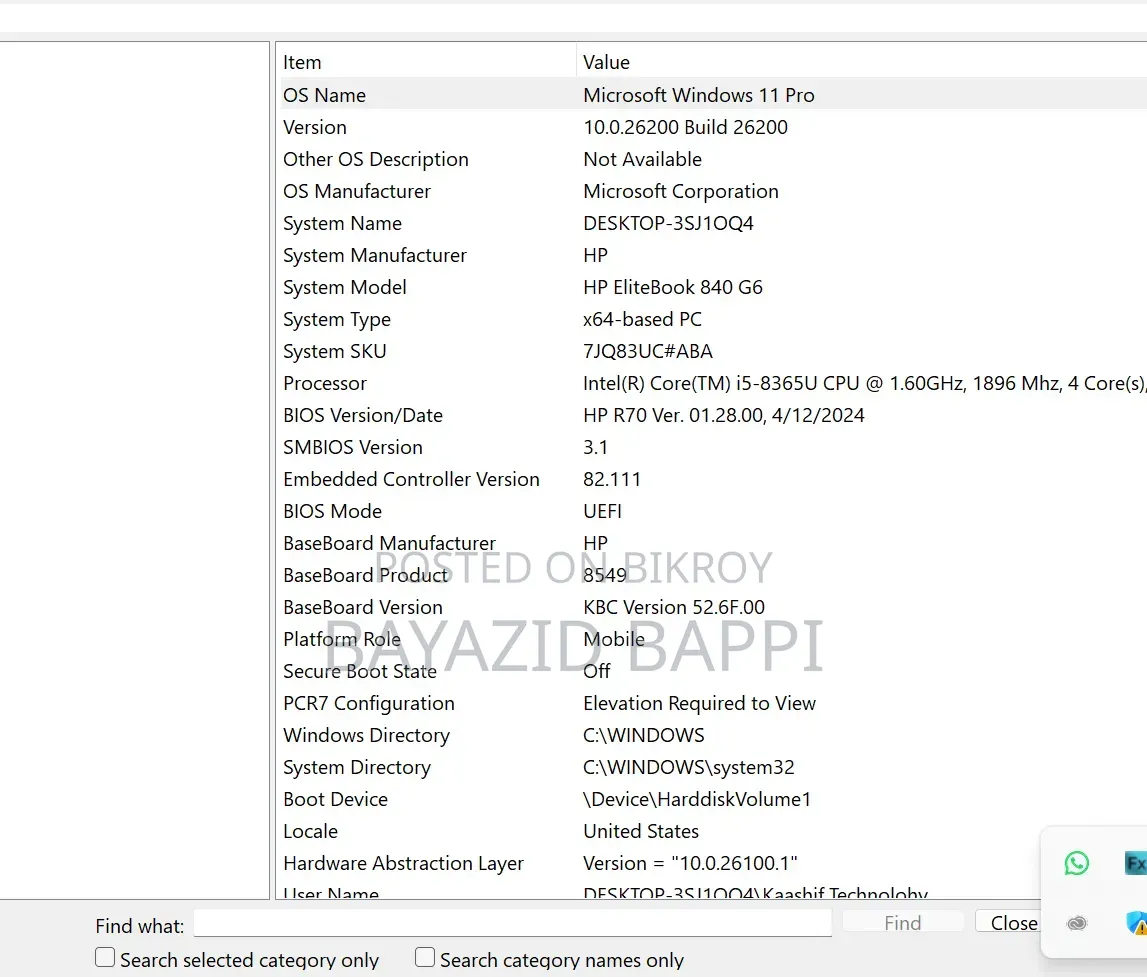Click HP R70 Ver. 01.28.00 value
The image size is (1147, 977).
pos(723,415)
